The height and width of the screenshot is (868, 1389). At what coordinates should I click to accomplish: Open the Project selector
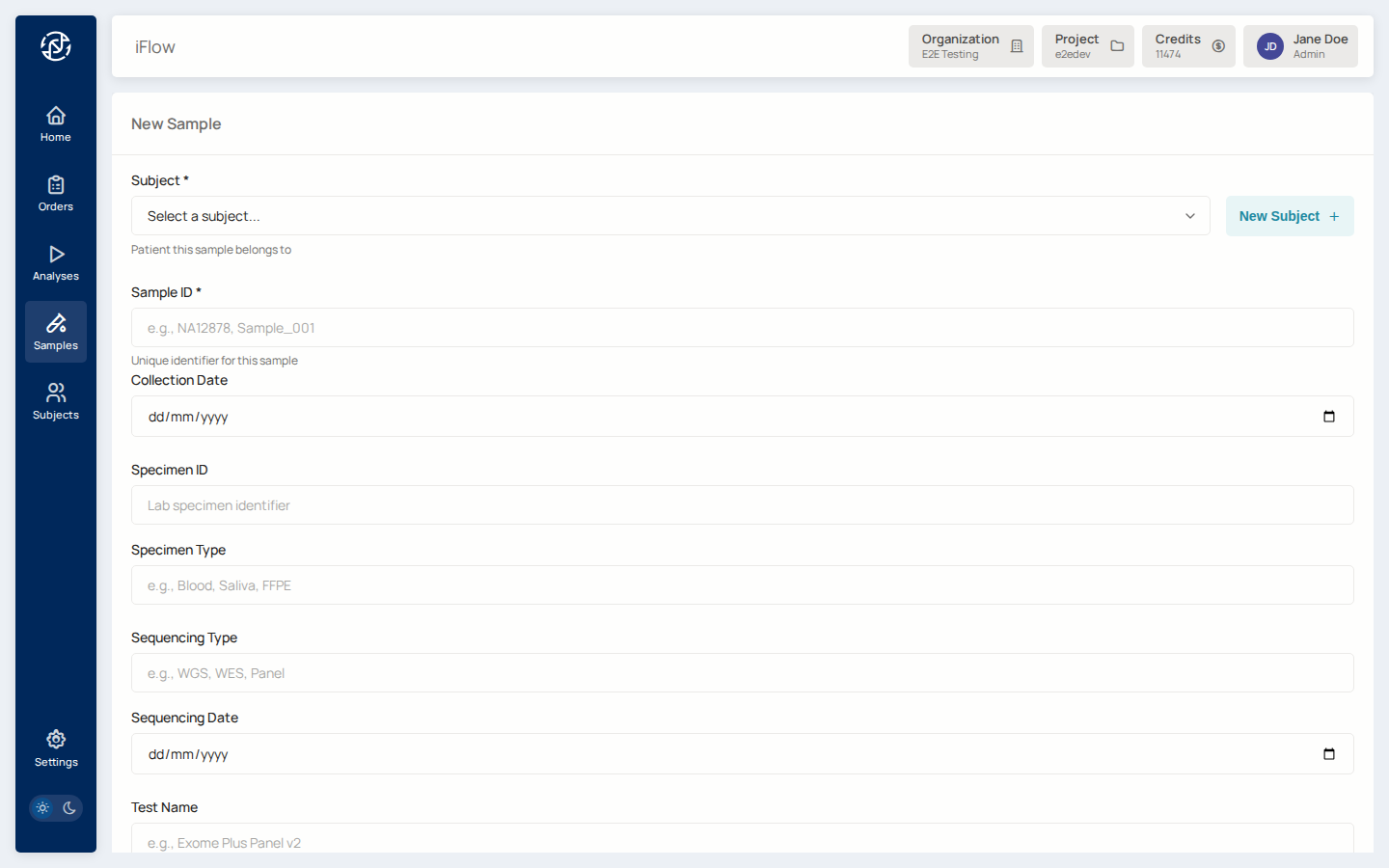pos(1087,46)
